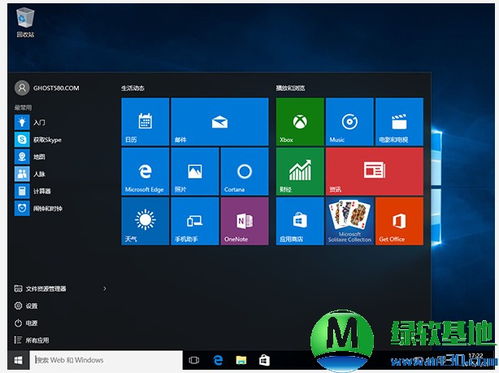Image resolution: width=499 pixels, height=373 pixels.
Task: Open the Money tile with the chart icon
Action: [x=300, y=171]
